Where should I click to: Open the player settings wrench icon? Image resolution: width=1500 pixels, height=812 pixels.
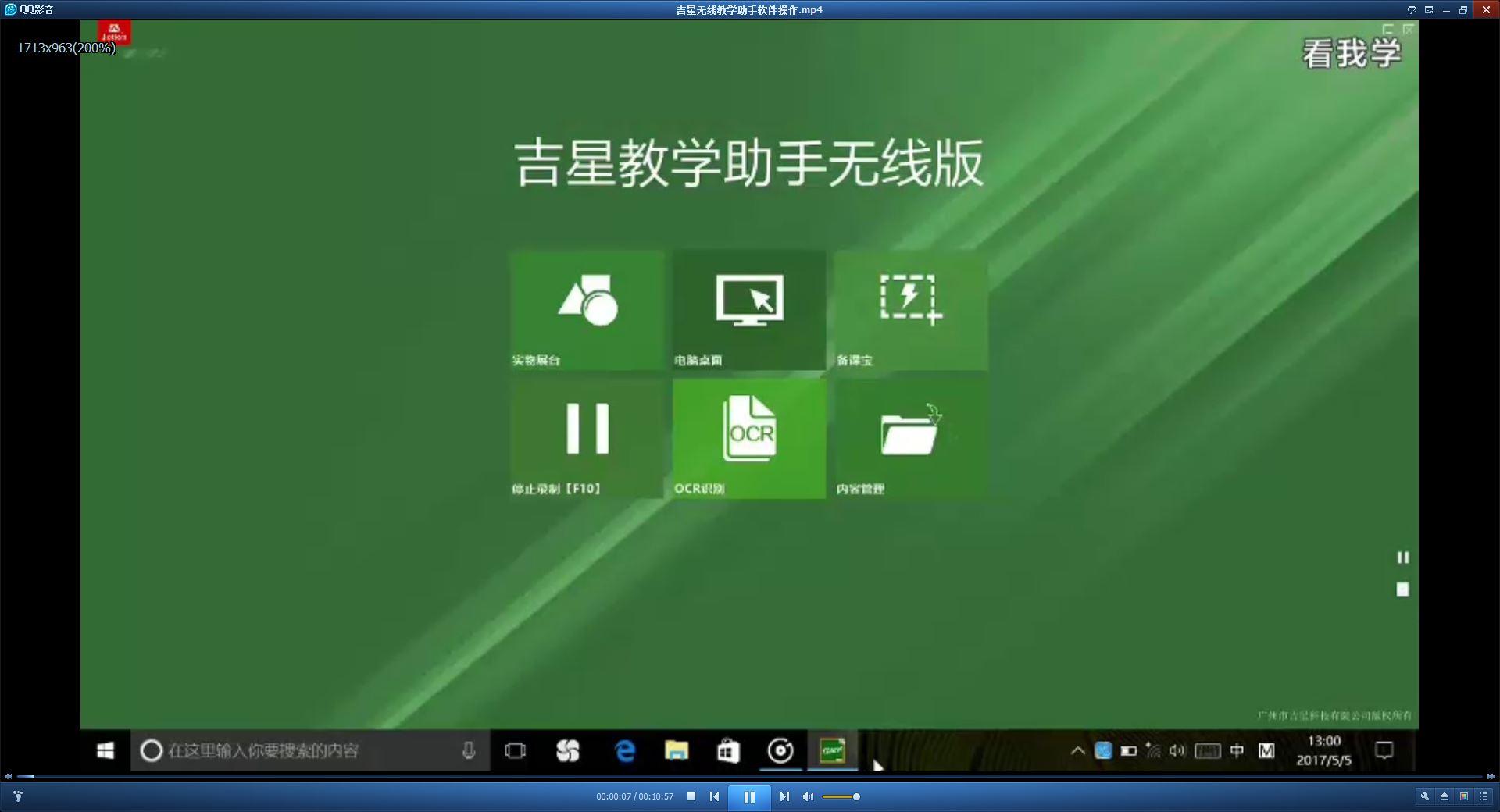tap(1424, 796)
